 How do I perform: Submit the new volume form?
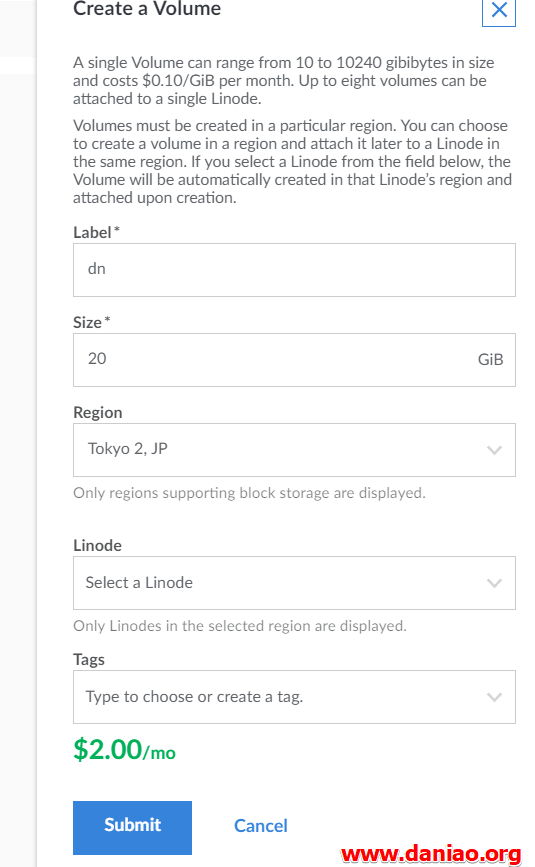[133, 828]
